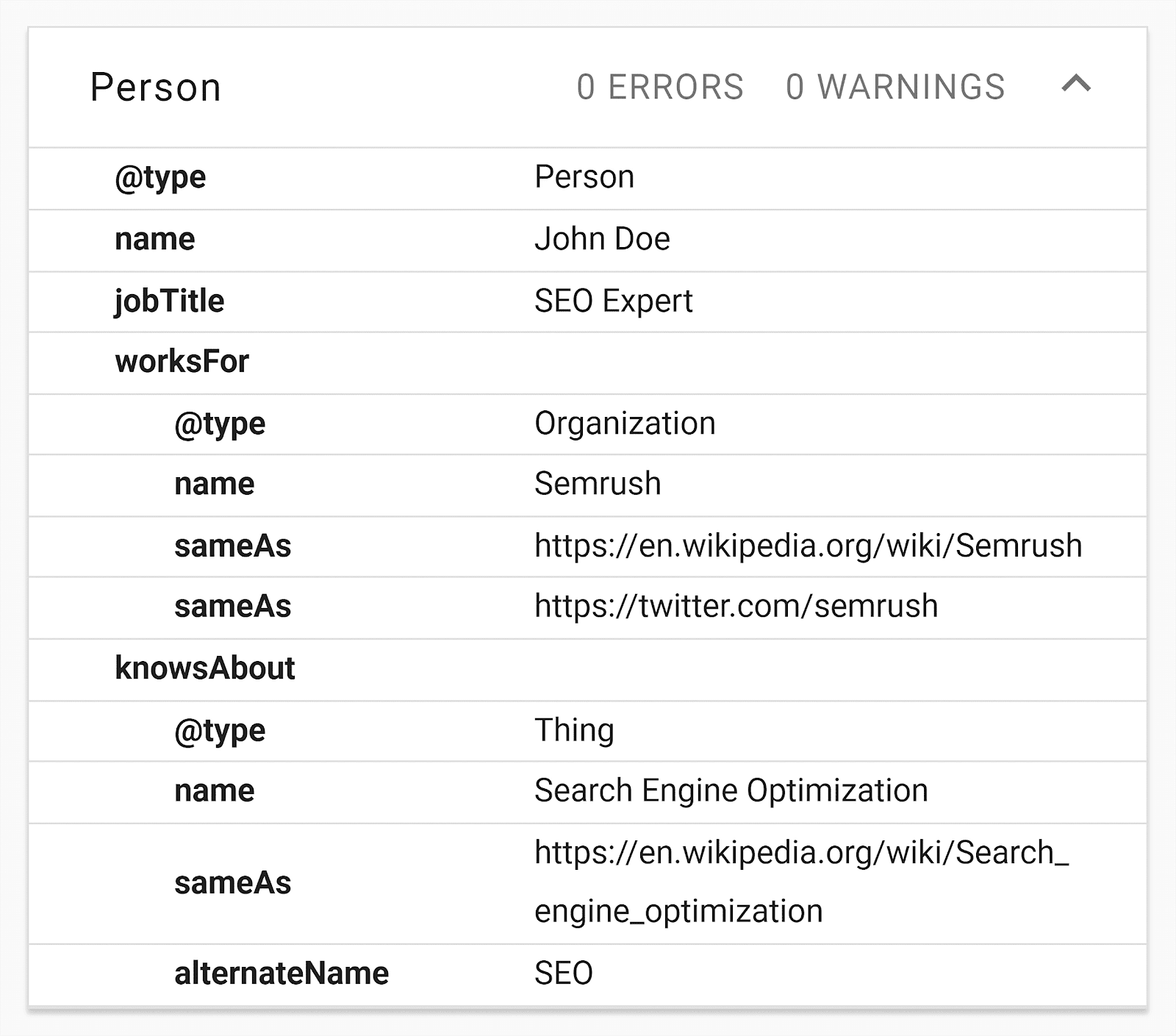Click the 0 ERRORS filter
Image resolution: width=1176 pixels, height=1036 pixels.
coord(660,86)
